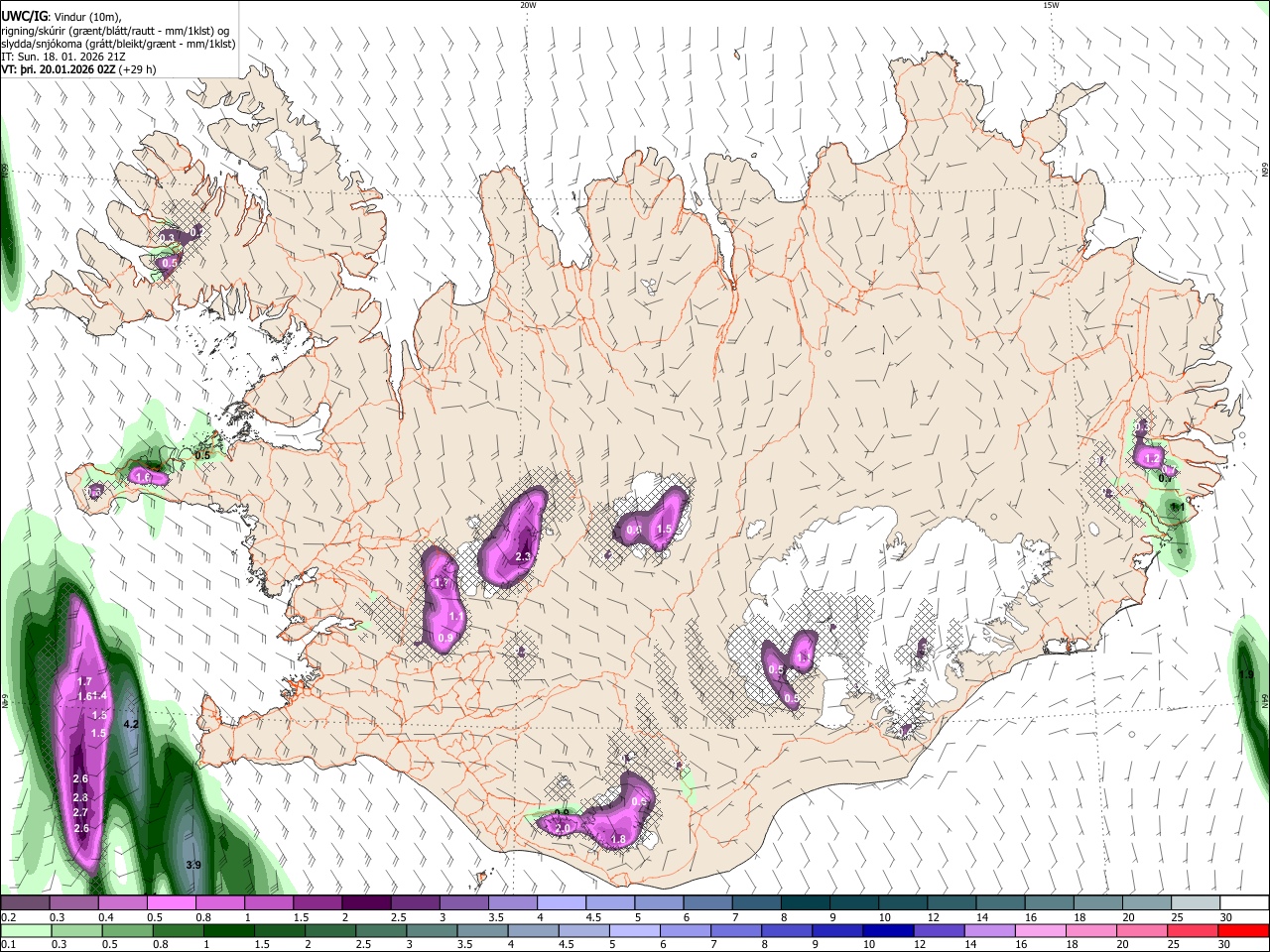Select lower legend swatch between 1 and 1.5
1270x952 pixels.
coord(230,930)
